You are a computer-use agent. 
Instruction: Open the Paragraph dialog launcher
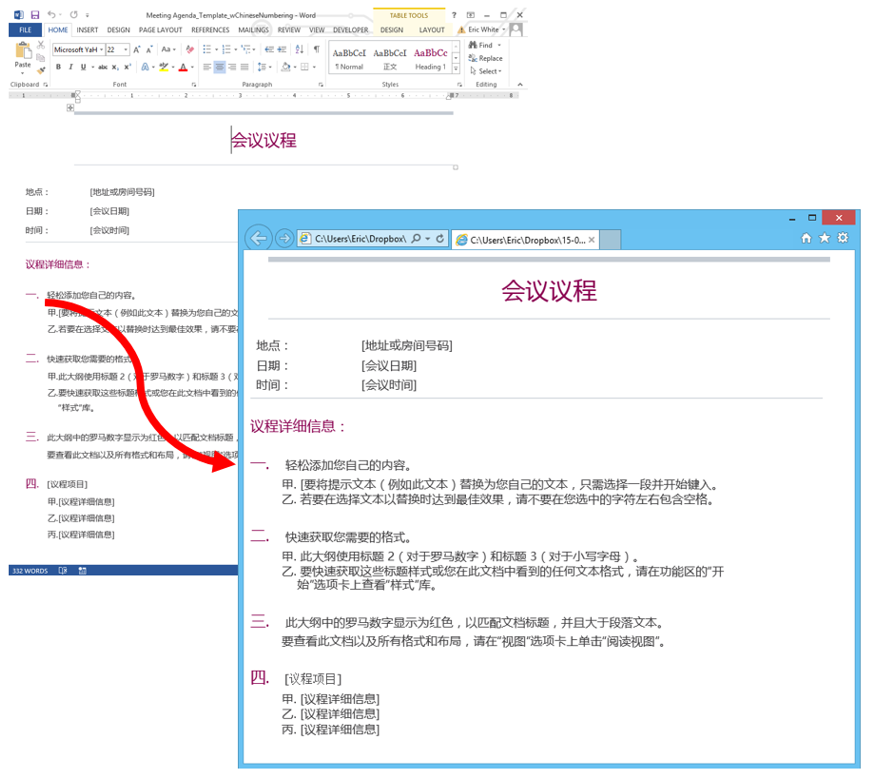(321, 85)
